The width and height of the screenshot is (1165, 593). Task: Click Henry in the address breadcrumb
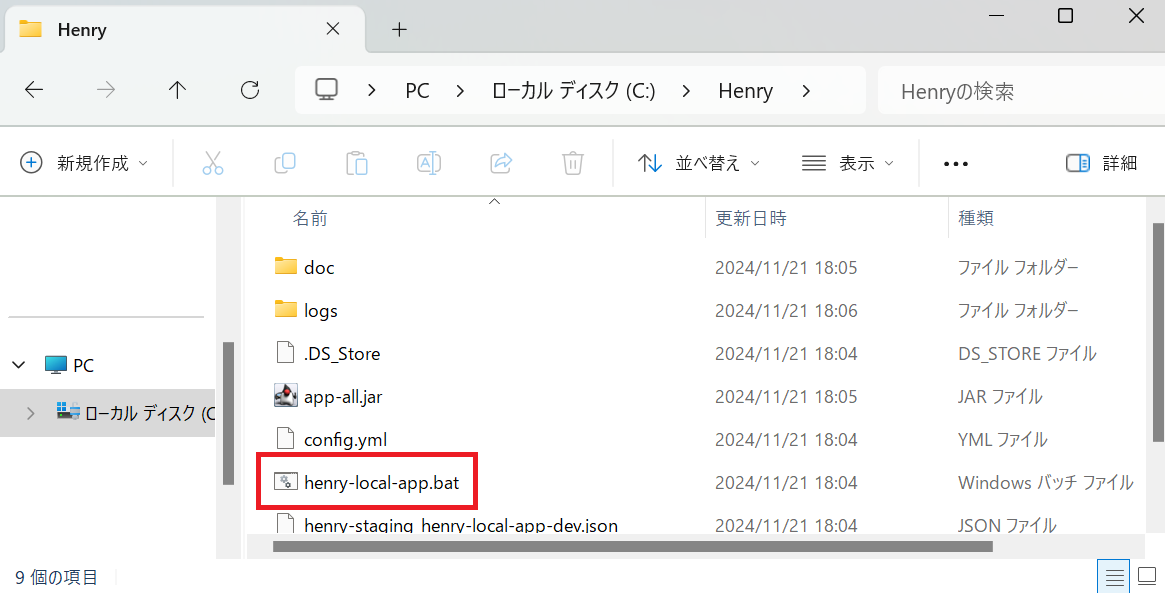[745, 91]
